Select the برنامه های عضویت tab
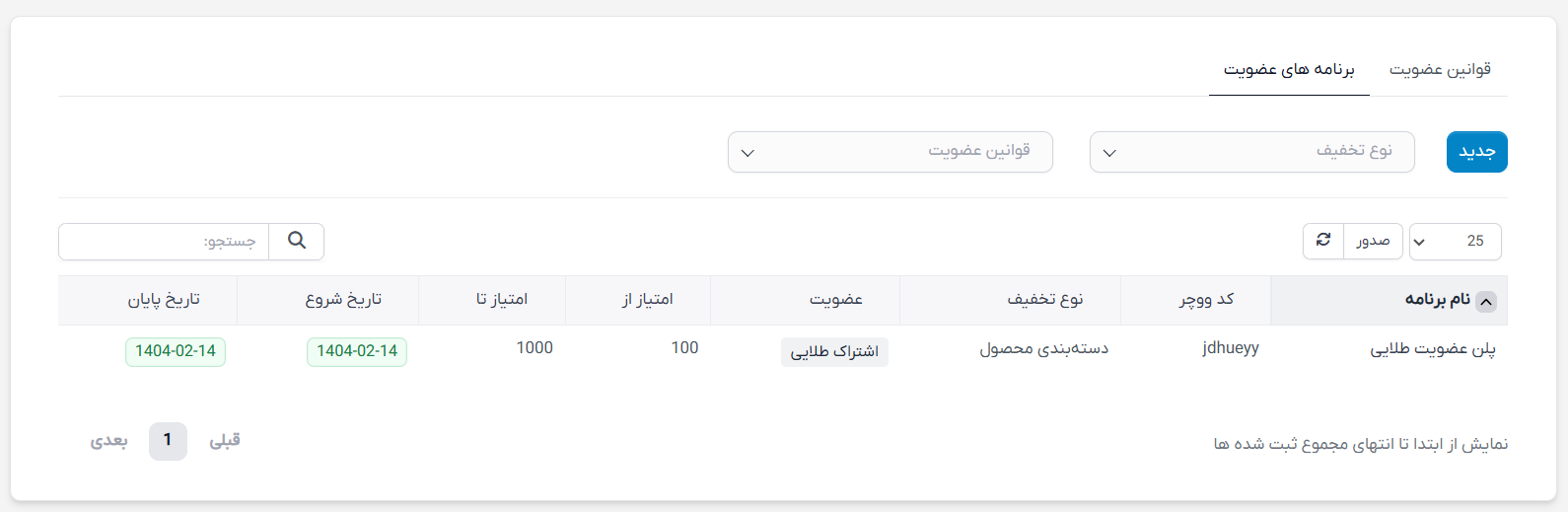The image size is (1568, 512). tap(1289, 70)
